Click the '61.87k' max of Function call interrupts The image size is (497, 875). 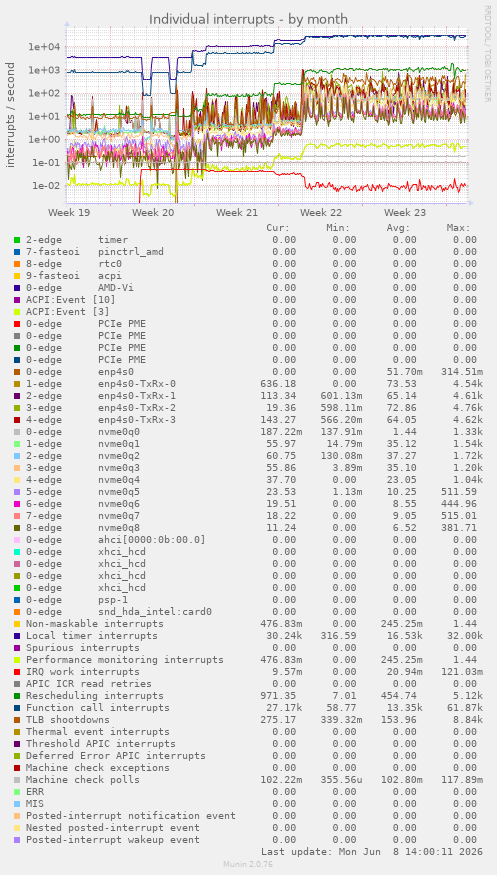[464, 708]
